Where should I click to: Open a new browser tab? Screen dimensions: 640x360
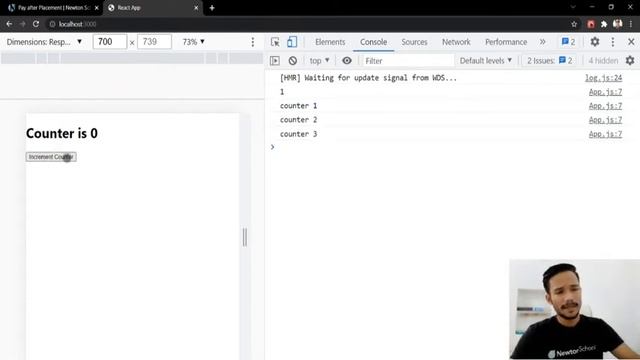tap(212, 8)
